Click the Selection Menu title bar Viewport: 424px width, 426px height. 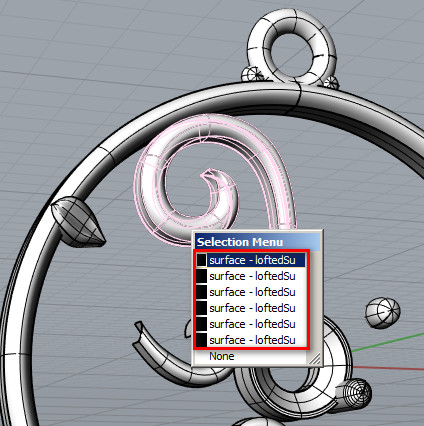(258, 242)
